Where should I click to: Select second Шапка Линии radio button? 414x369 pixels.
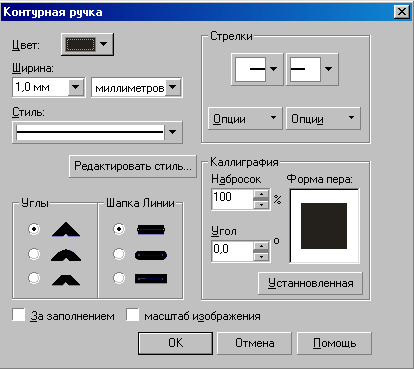119,254
